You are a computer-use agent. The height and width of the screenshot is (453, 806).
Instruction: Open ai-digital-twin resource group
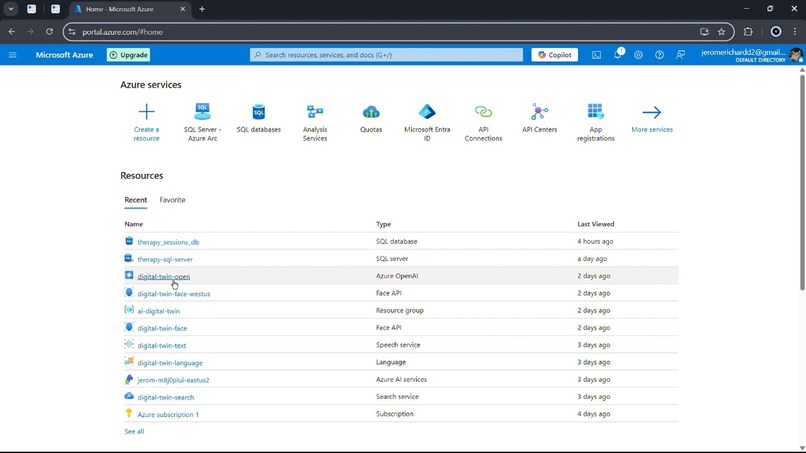pos(159,311)
